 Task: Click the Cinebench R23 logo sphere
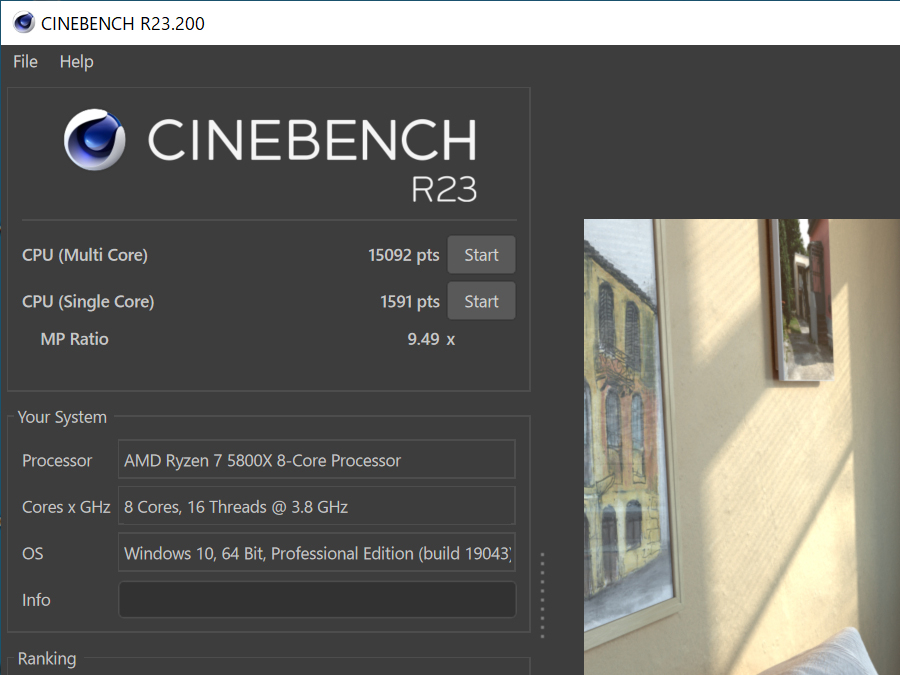94,139
